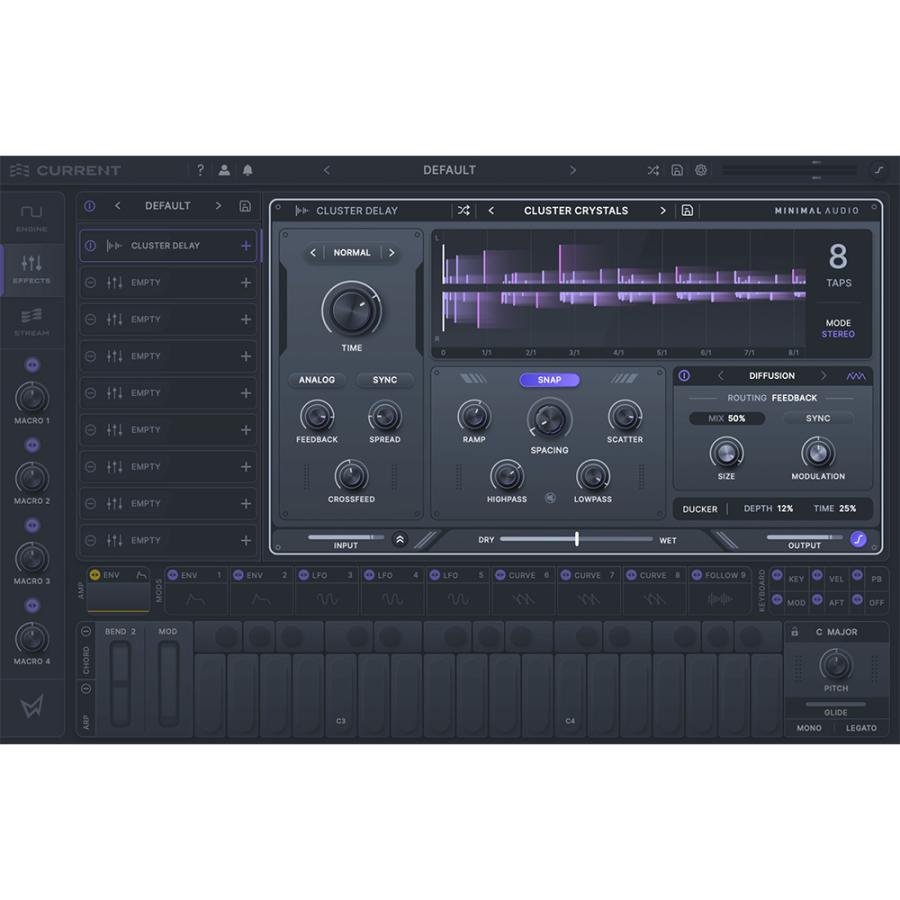Toggle the Cluster Delay slot power
Image resolution: width=900 pixels, height=900 pixels.
(x=91, y=246)
